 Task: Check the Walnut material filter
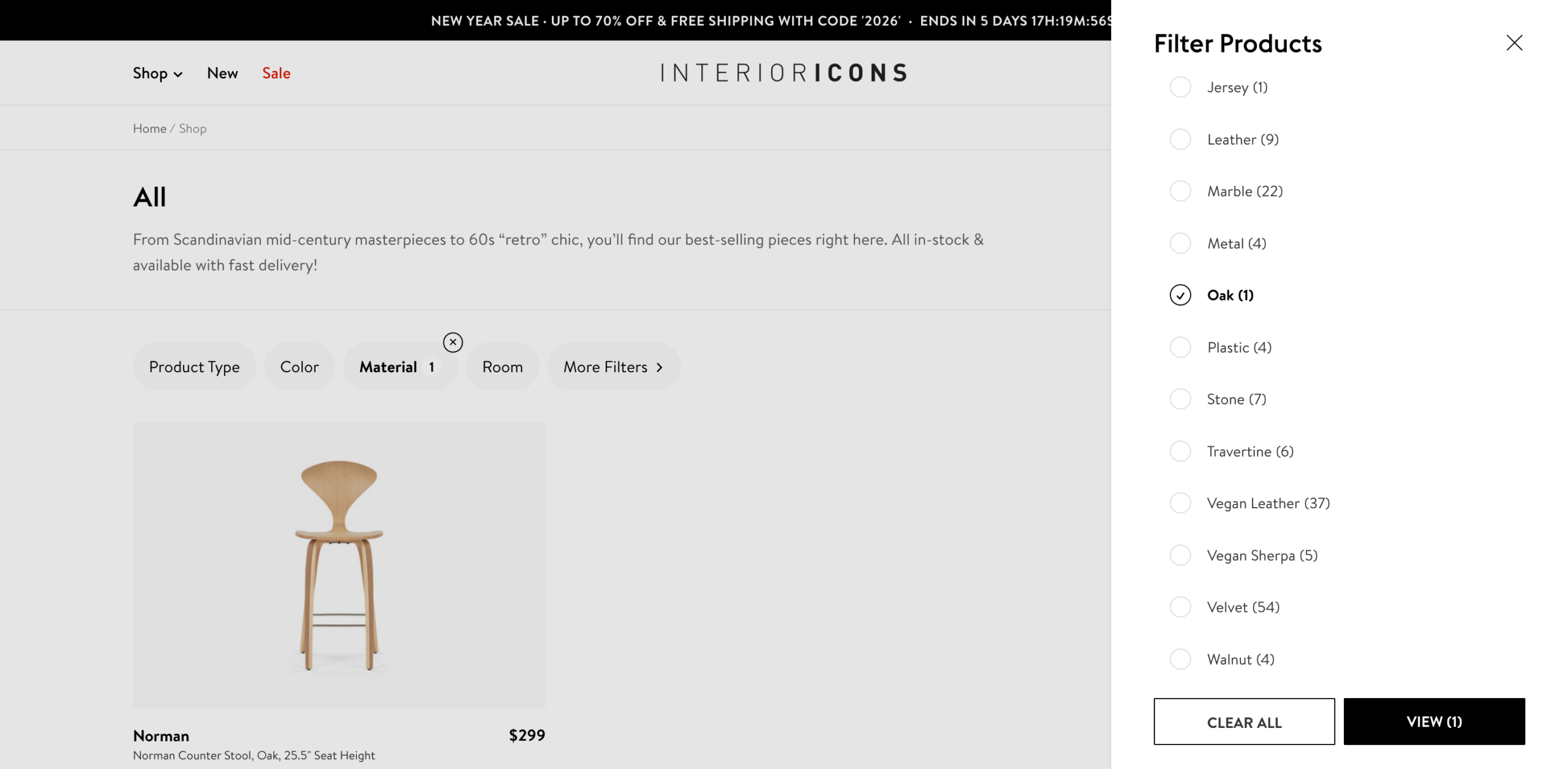(1180, 659)
